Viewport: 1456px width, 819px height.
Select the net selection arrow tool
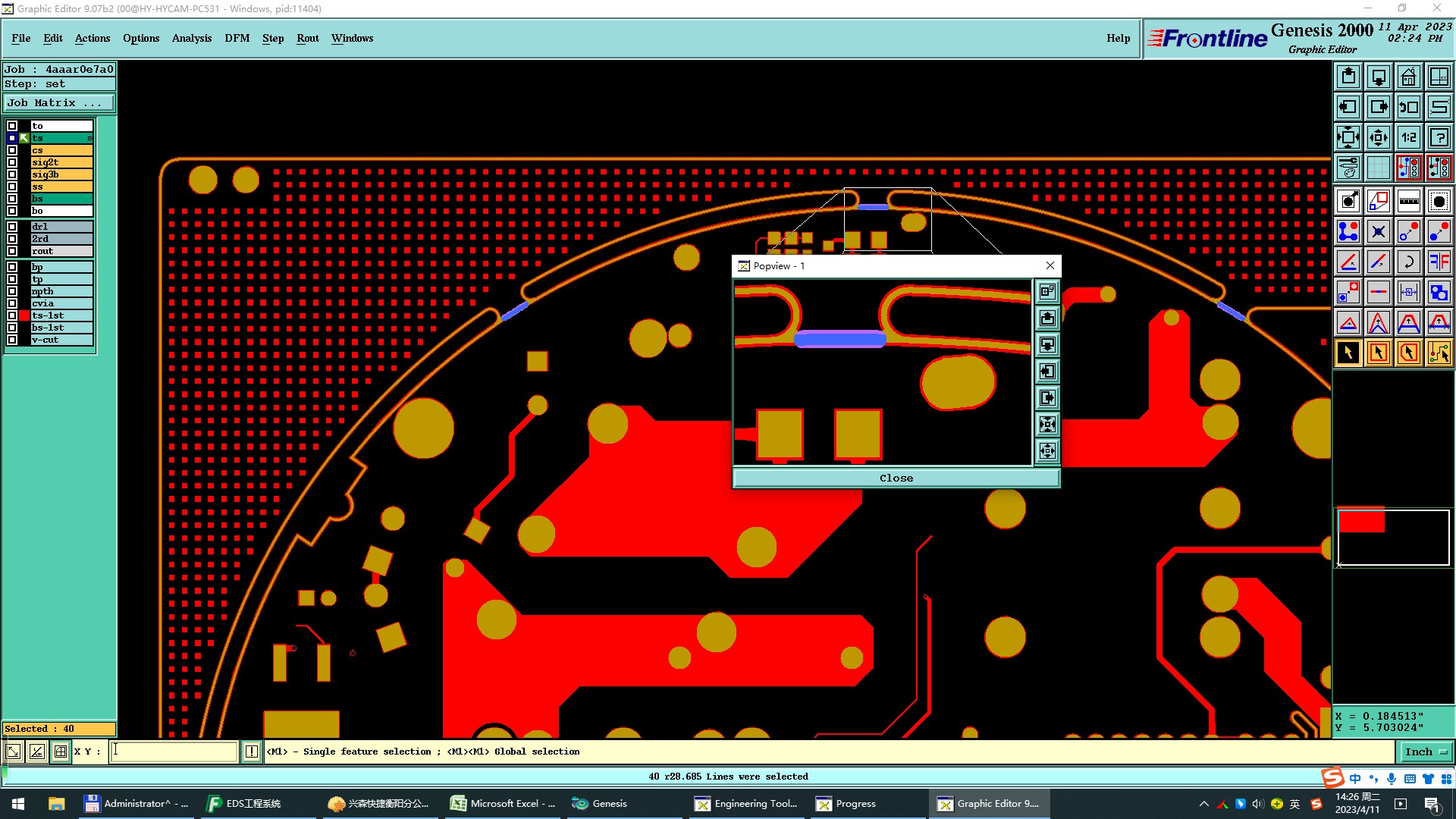coord(1439,353)
